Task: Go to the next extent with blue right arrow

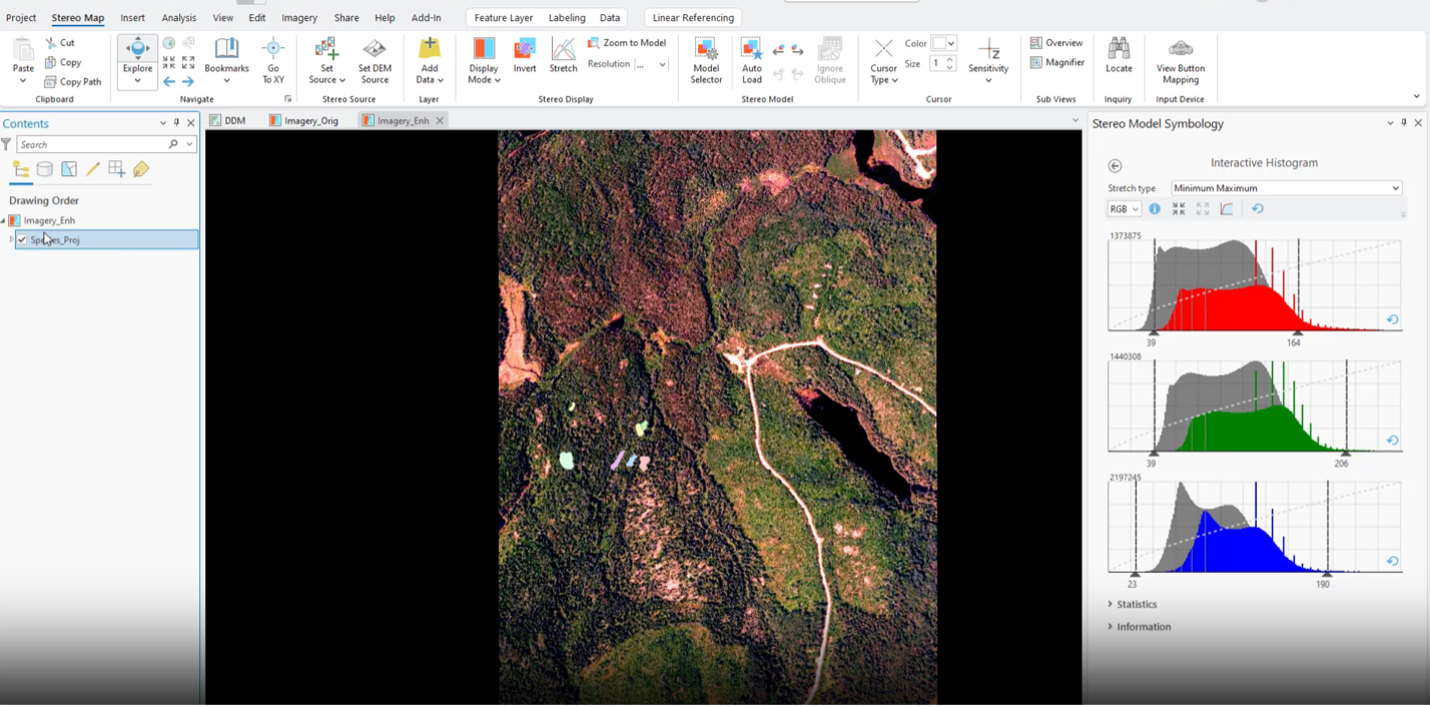Action: [188, 81]
